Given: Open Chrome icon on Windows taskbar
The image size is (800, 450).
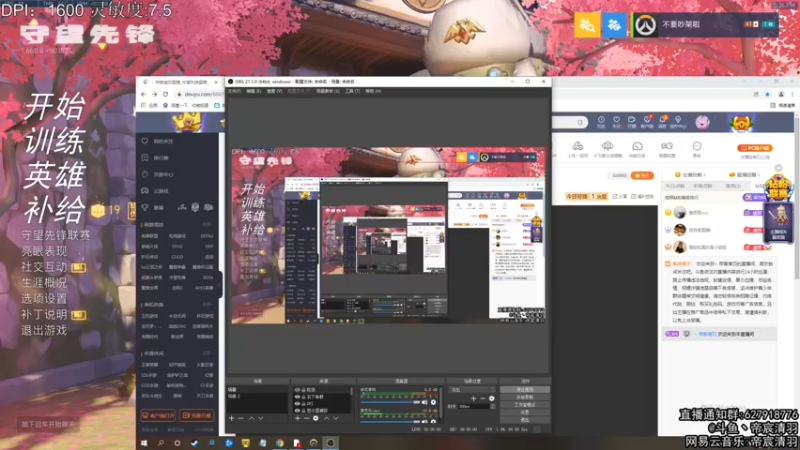Looking at the screenshot, I should tap(280, 443).
